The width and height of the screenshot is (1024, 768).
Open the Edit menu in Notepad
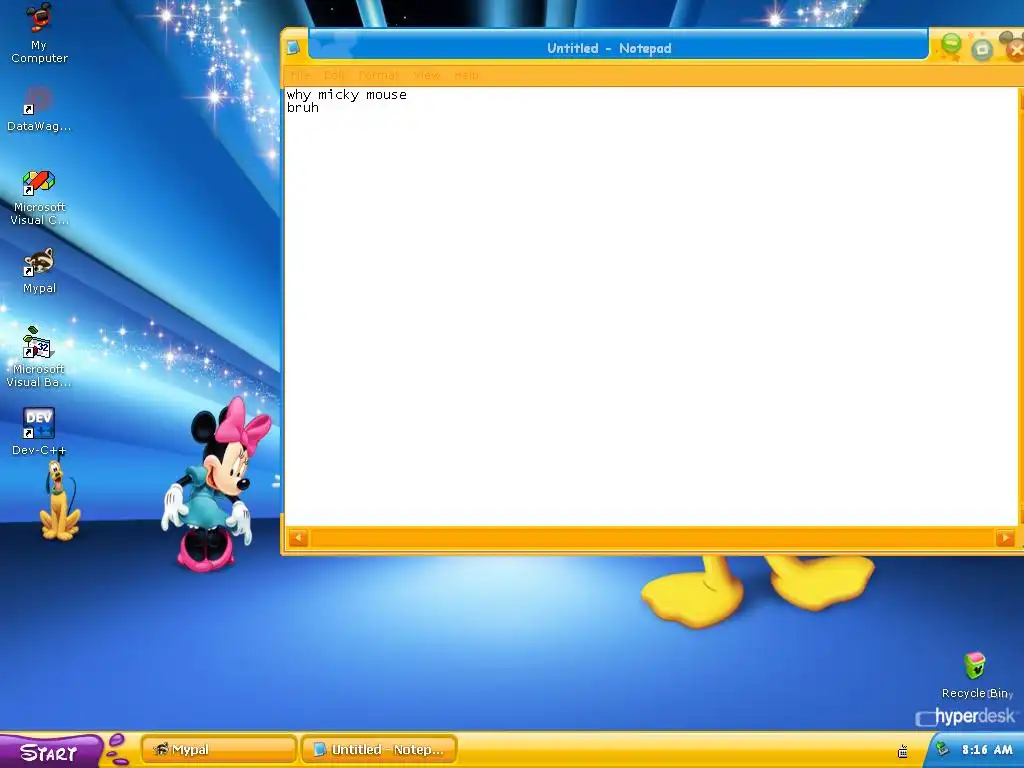[334, 75]
